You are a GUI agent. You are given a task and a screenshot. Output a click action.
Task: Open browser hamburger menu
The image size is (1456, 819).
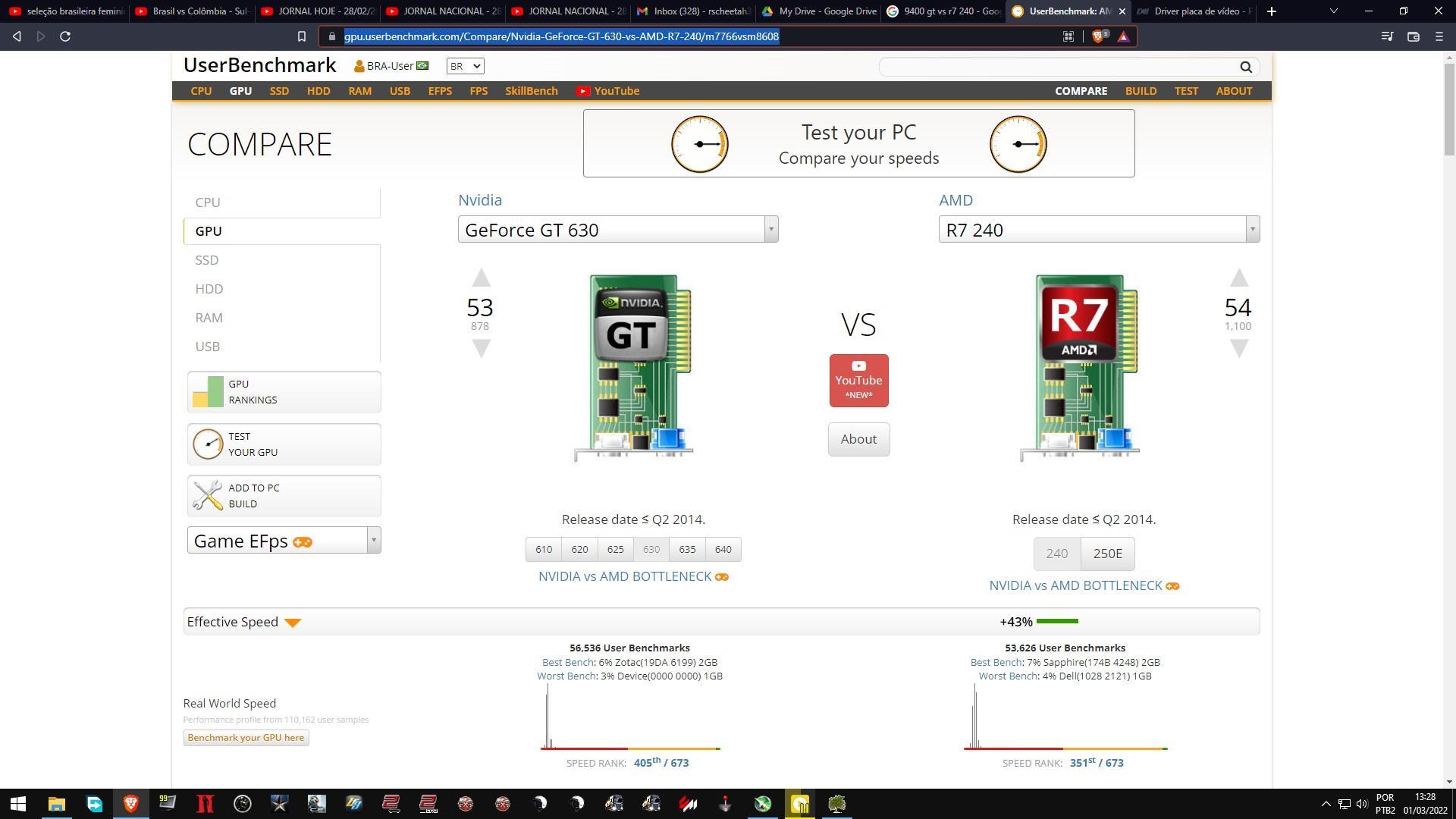click(1439, 36)
